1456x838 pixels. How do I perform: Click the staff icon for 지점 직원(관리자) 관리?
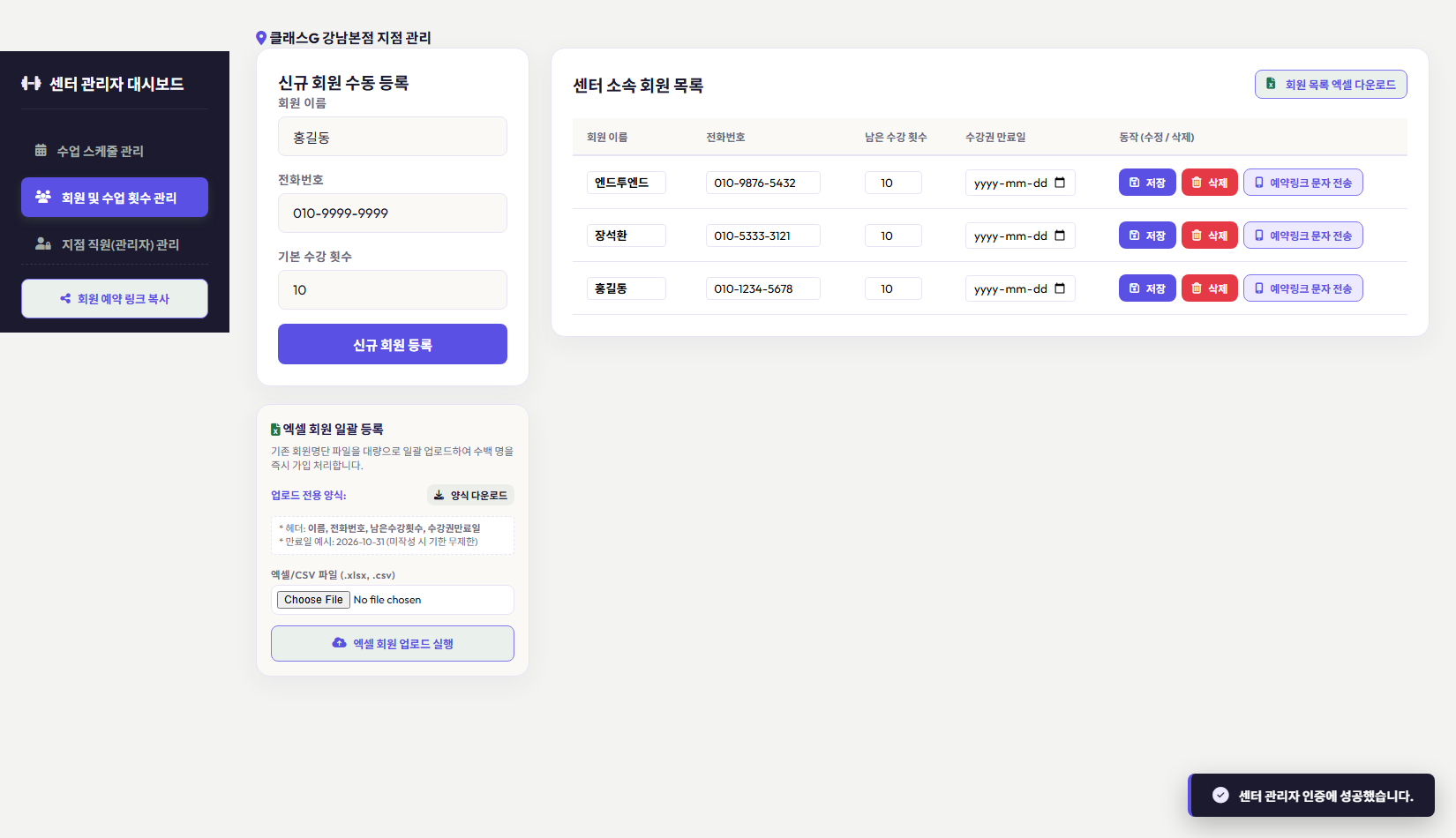[42, 243]
